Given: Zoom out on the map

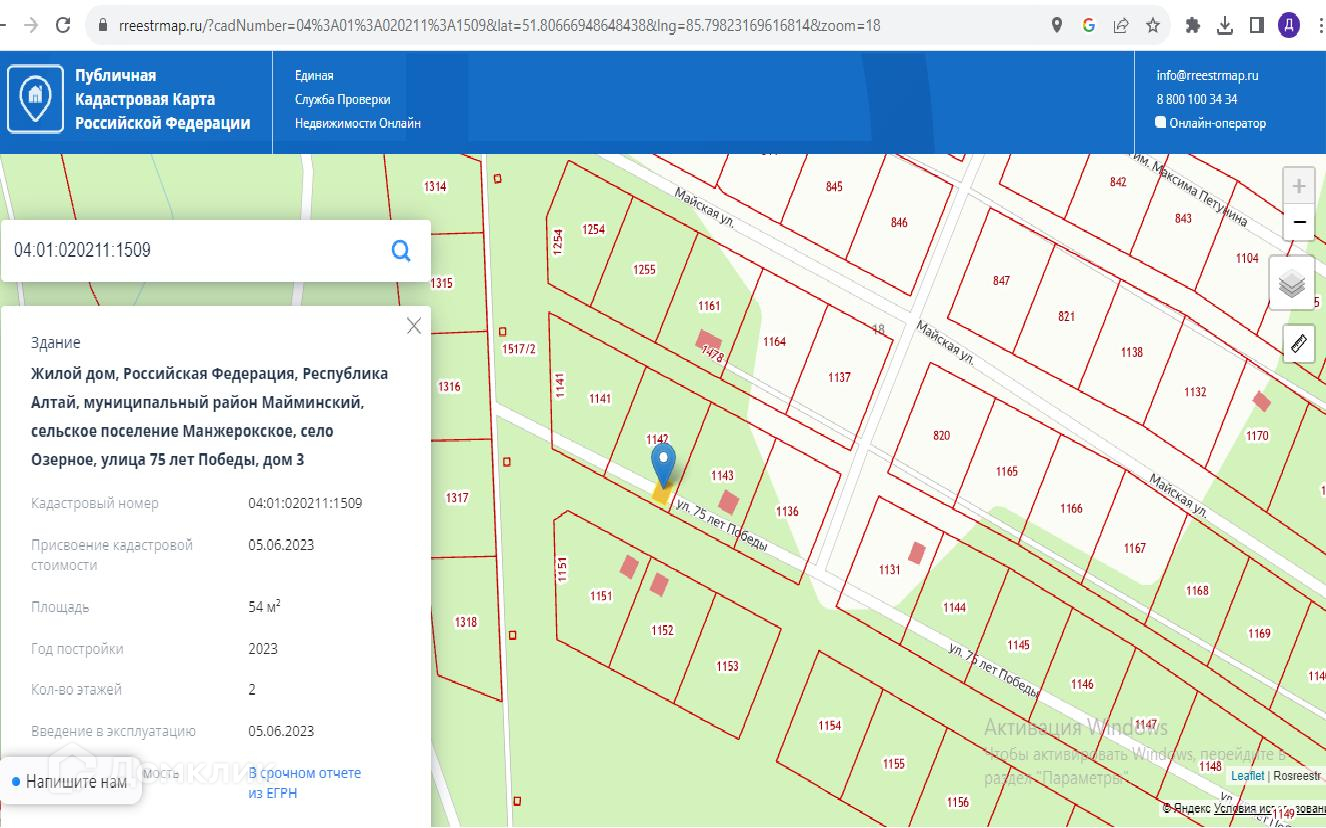Looking at the screenshot, I should coord(1298,222).
